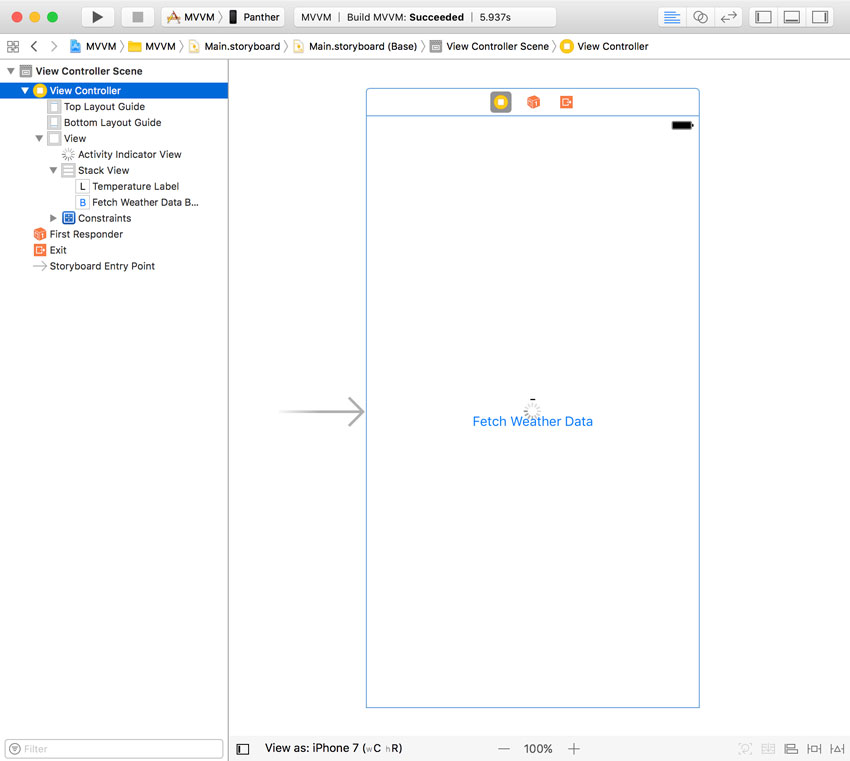850x761 pixels.
Task: Click the temperature dash label on canvas
Action: tap(532, 399)
